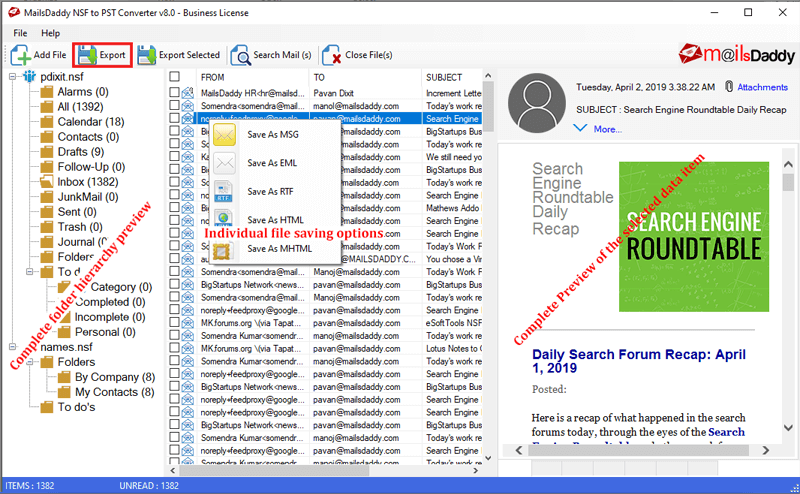This screenshot has width=800, height=494.
Task: Check the eSoftTools NSF email row
Action: tap(174, 322)
